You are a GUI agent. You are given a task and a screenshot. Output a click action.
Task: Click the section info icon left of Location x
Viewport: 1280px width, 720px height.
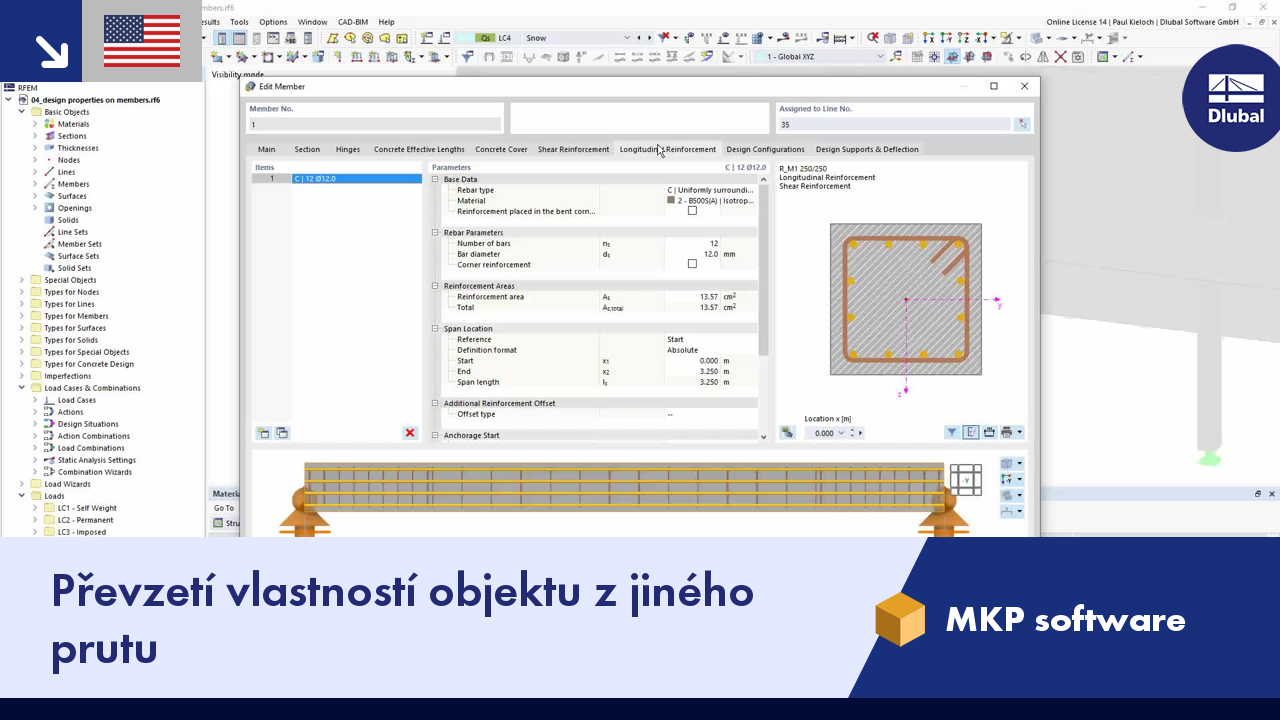pyautogui.click(x=788, y=433)
